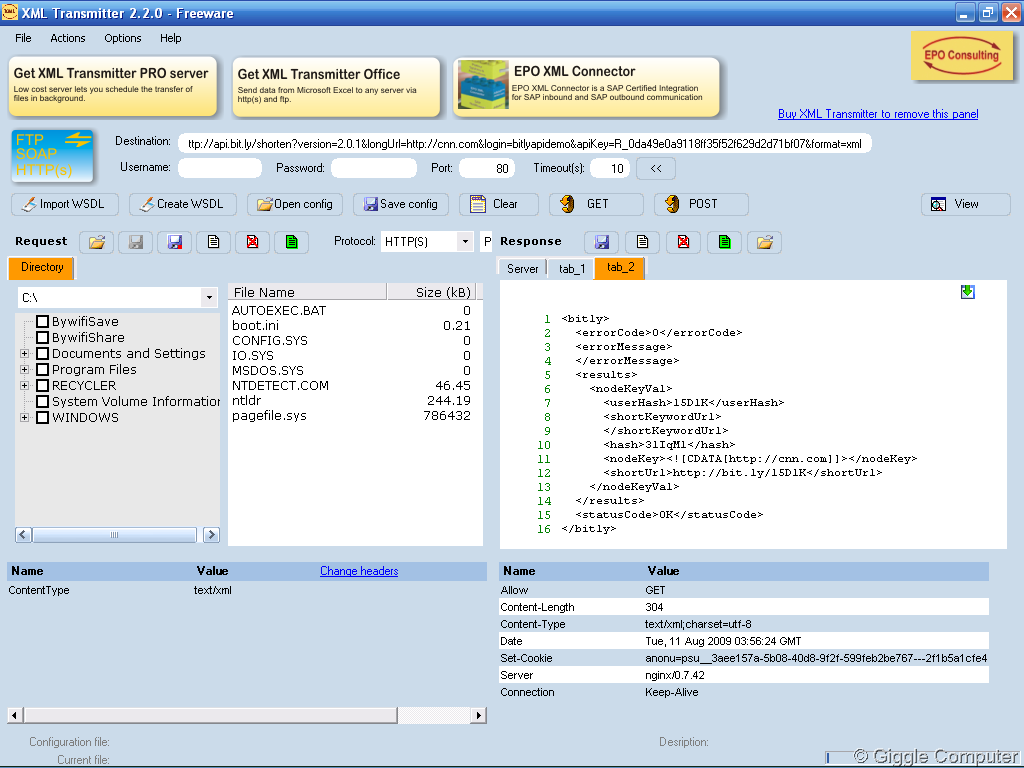Click the EPO XML Connector banner
The image size is (1024, 768).
click(586, 87)
